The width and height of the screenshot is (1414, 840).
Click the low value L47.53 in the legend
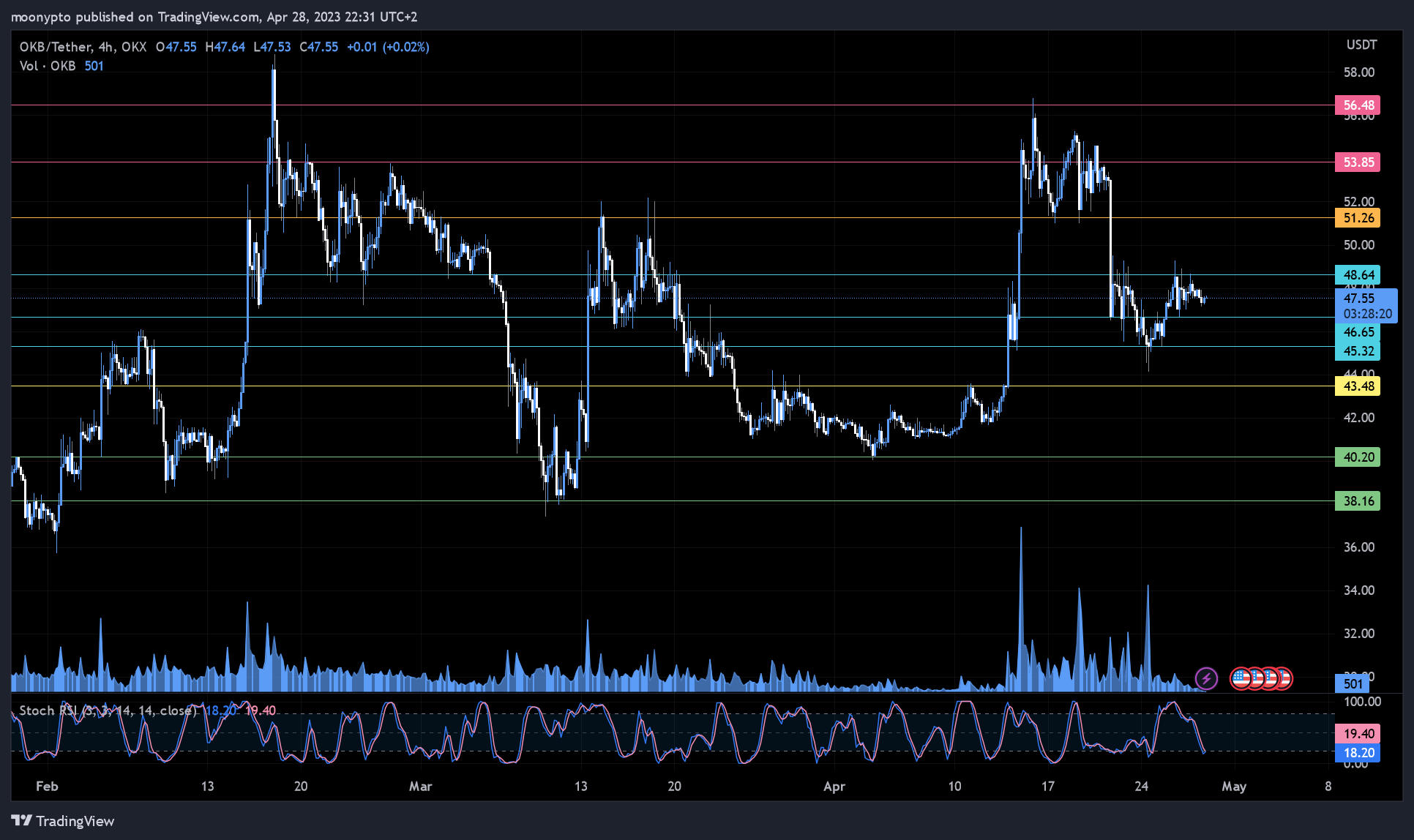coord(272,47)
